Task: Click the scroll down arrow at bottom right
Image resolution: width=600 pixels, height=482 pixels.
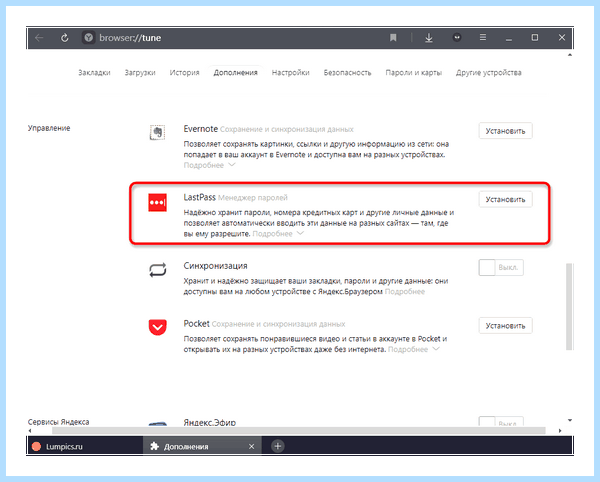Action: (569, 420)
